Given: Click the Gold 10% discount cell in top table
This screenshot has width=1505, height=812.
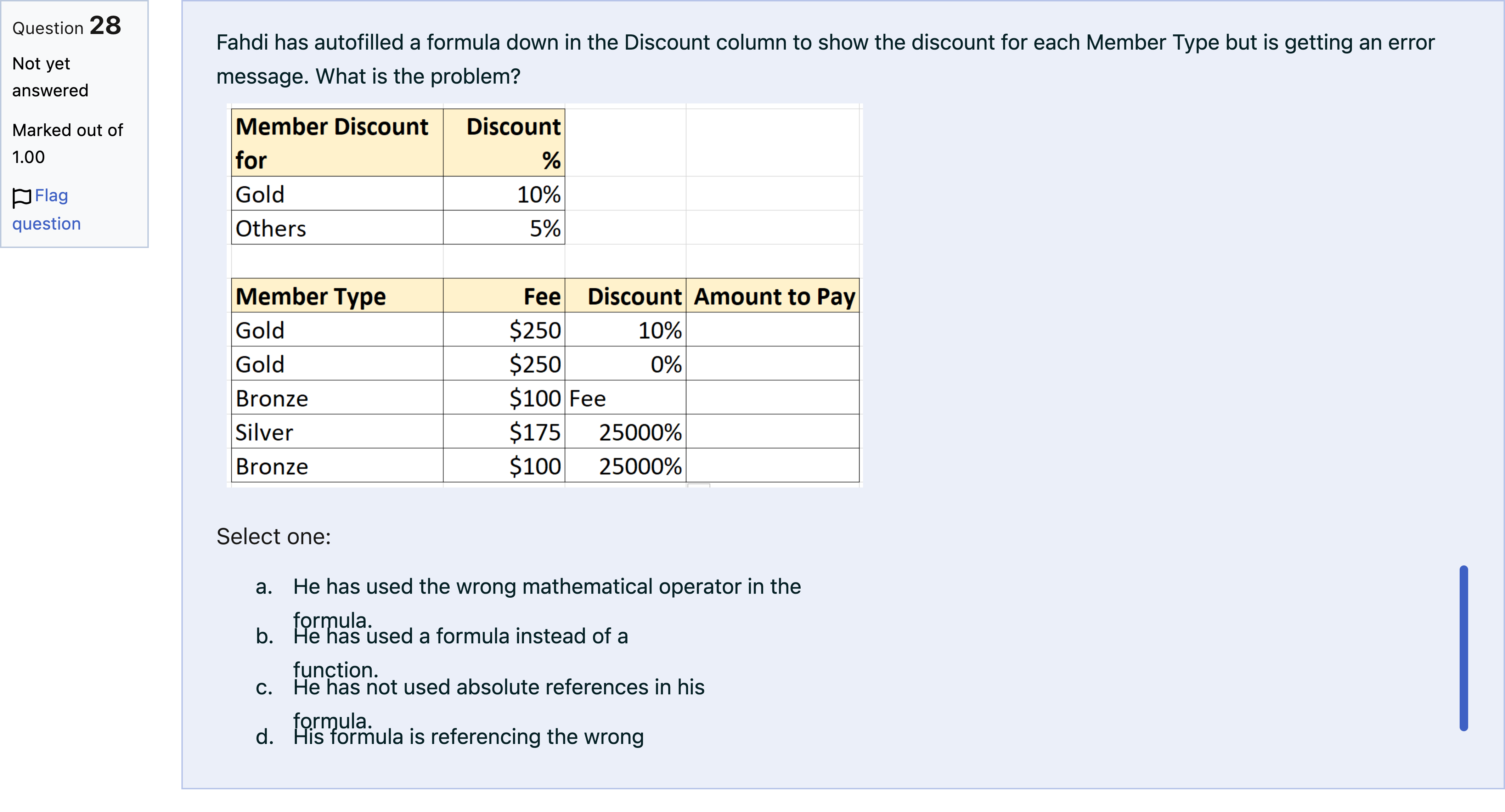Looking at the screenshot, I should click(503, 194).
